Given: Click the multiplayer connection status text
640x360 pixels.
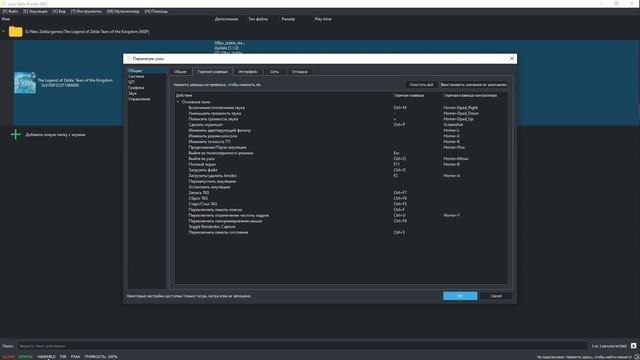Looking at the screenshot, I should (584, 357).
